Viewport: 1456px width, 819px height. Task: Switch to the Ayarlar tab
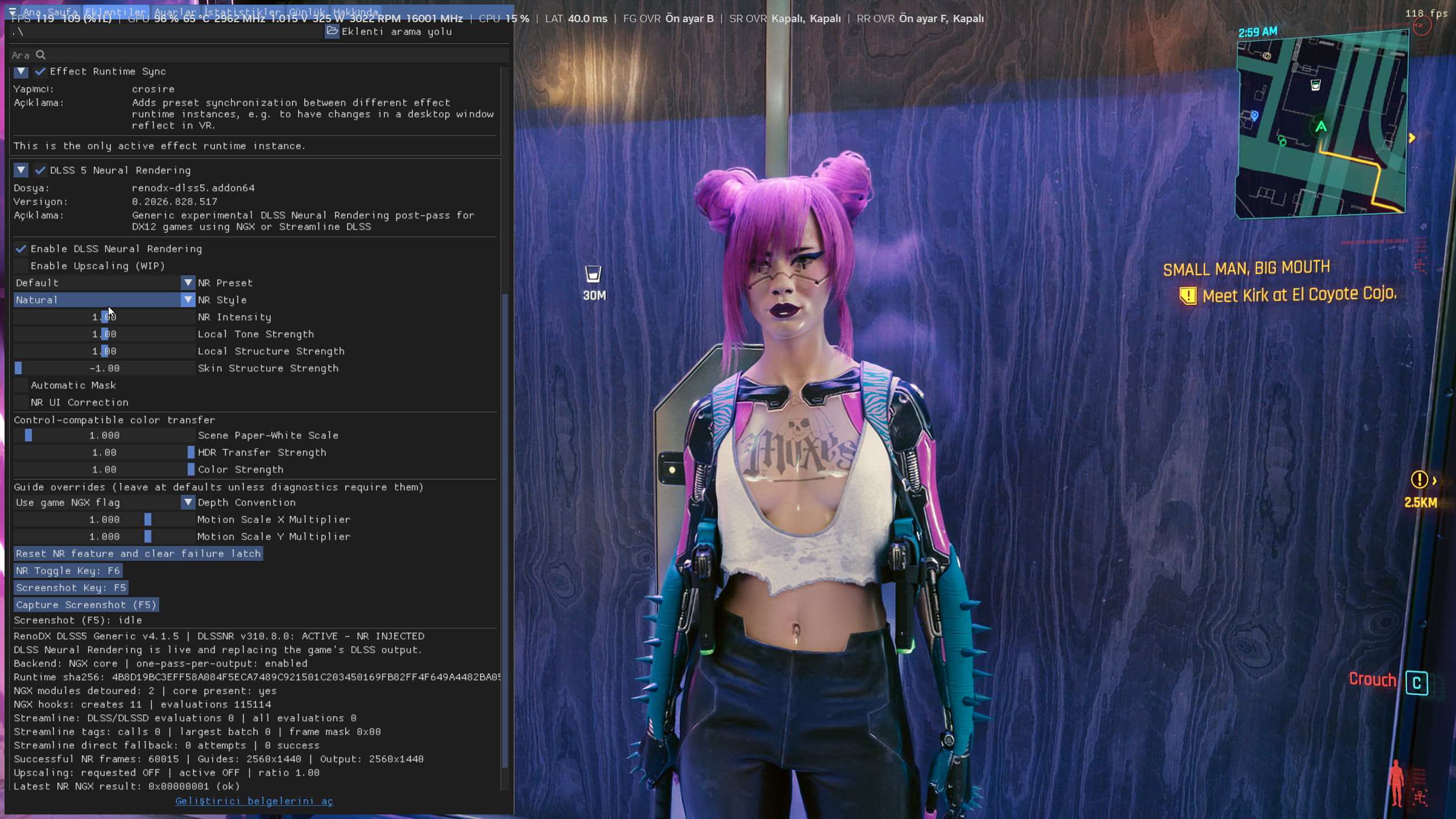[x=175, y=11]
